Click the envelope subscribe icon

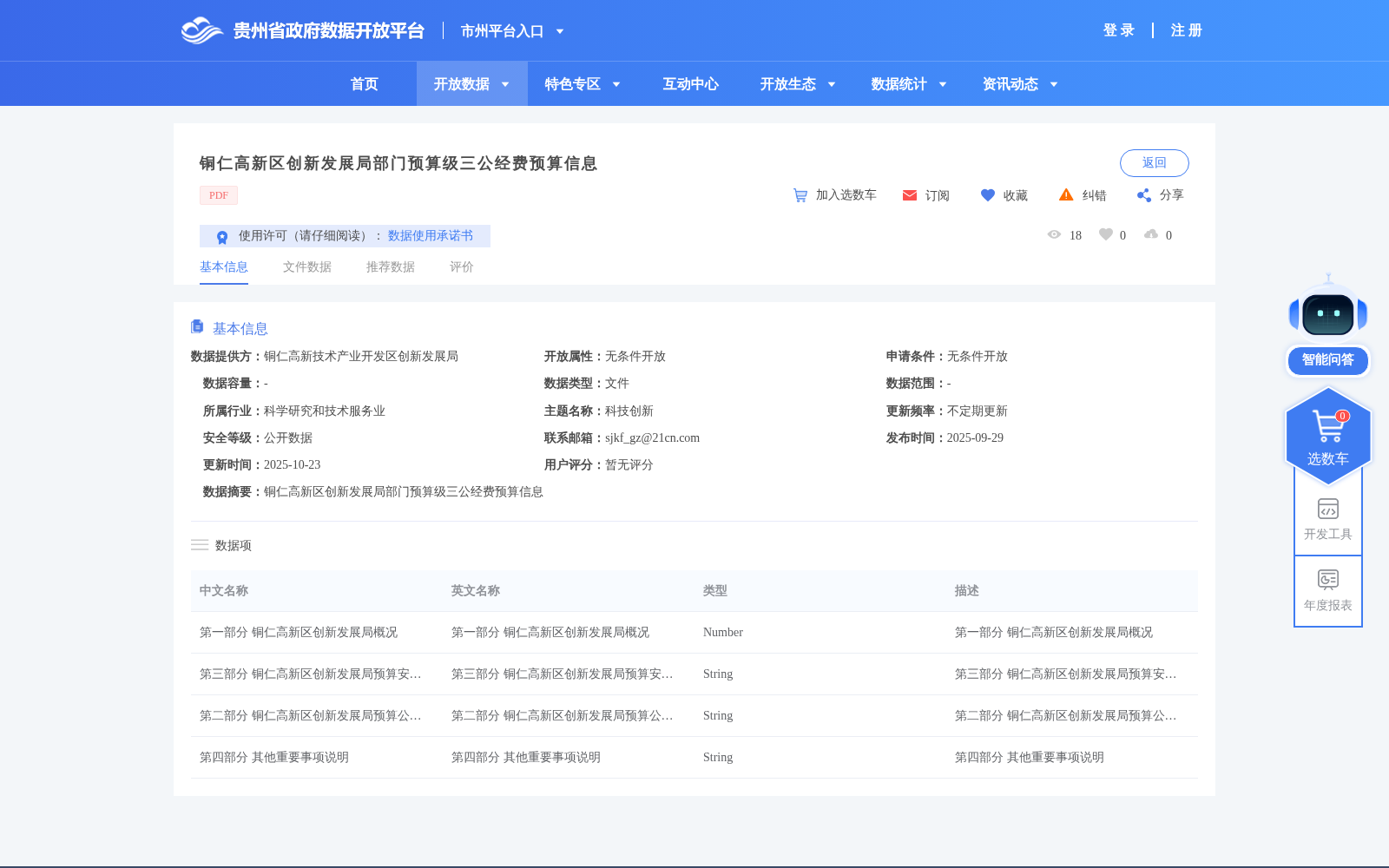coord(910,195)
